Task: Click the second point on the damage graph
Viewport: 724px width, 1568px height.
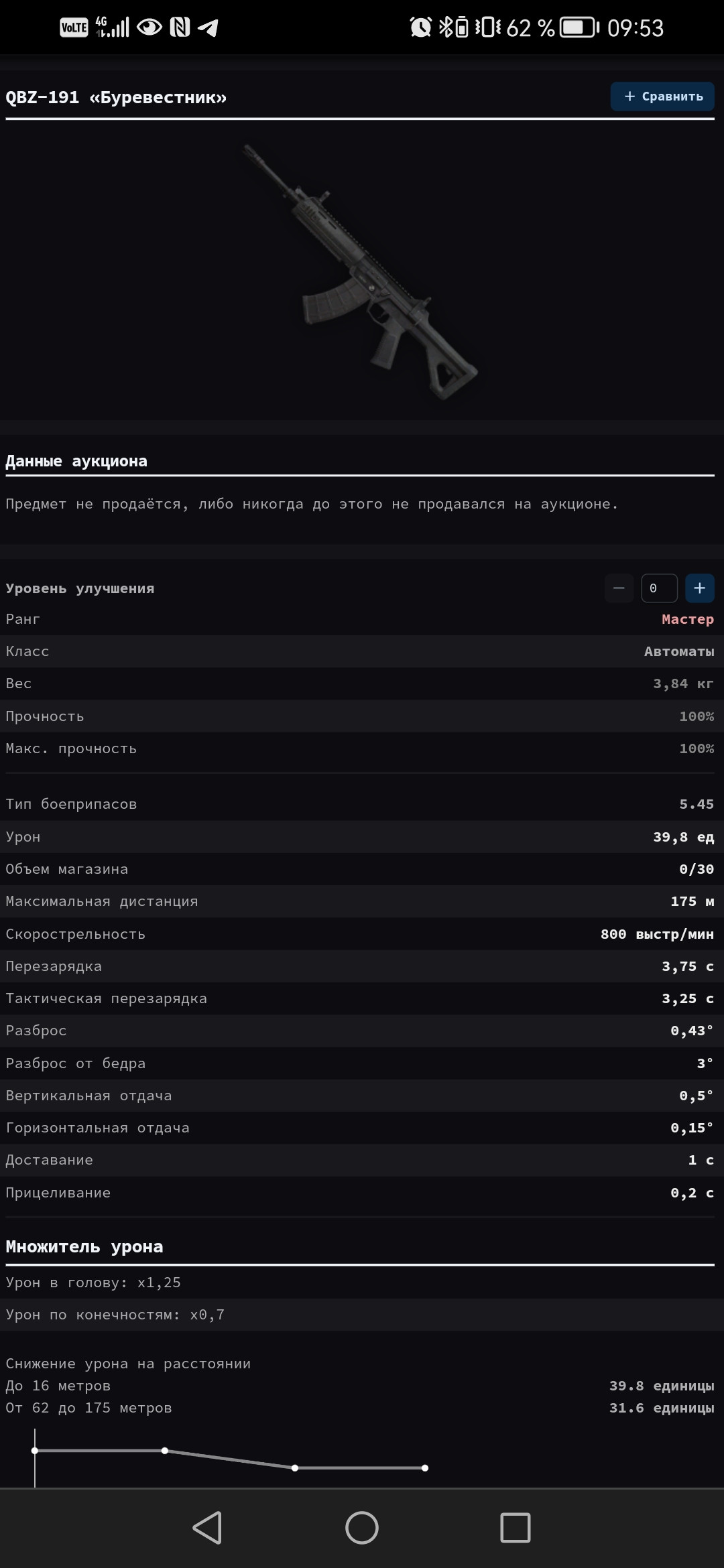Action: click(x=165, y=1451)
